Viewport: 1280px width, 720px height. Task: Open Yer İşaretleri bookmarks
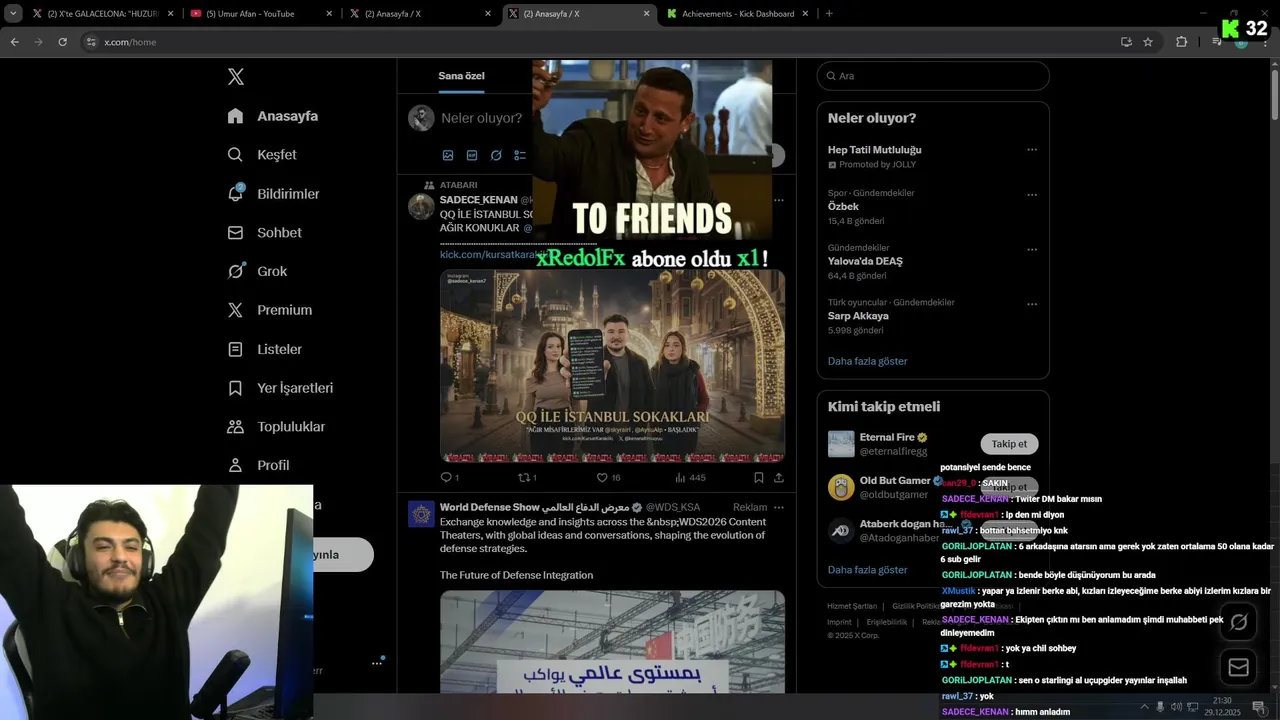click(x=280, y=388)
